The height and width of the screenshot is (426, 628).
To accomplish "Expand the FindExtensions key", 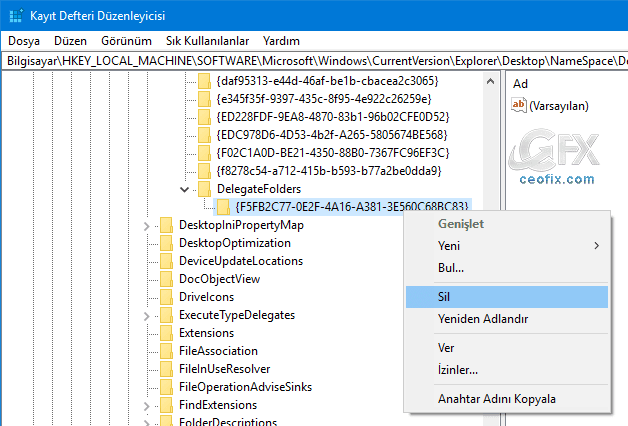I will pyautogui.click(x=147, y=406).
